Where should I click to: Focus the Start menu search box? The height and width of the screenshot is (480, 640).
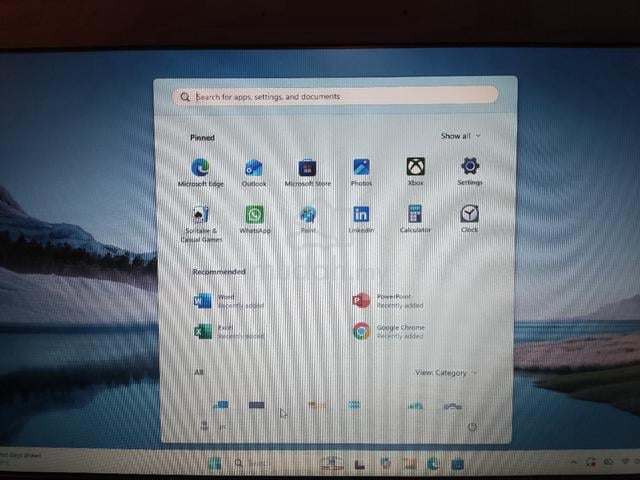[x=335, y=97]
